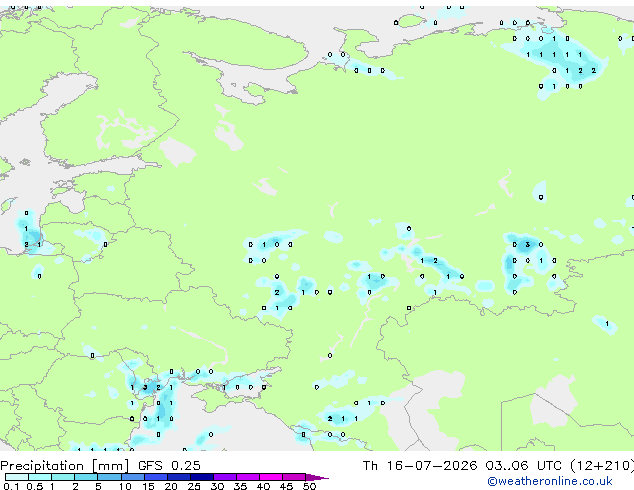Pick the 10–15 mm legend color swatch
The image size is (634, 490).
coord(132,477)
